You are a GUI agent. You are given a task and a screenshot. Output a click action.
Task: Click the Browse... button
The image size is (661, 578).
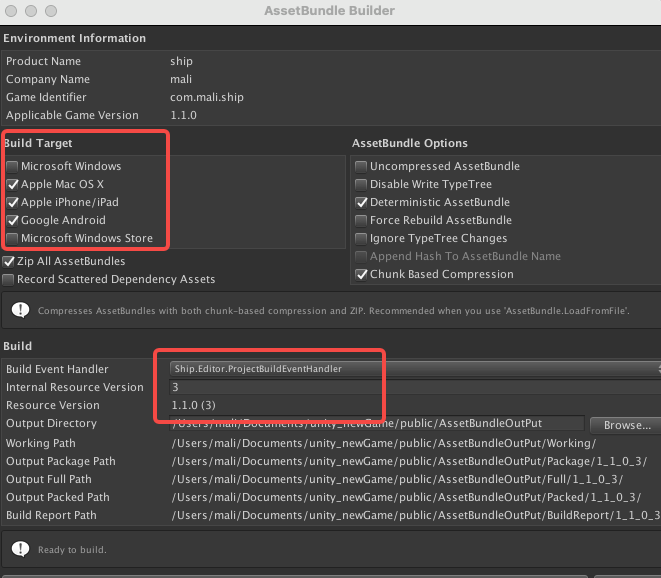pos(626,425)
